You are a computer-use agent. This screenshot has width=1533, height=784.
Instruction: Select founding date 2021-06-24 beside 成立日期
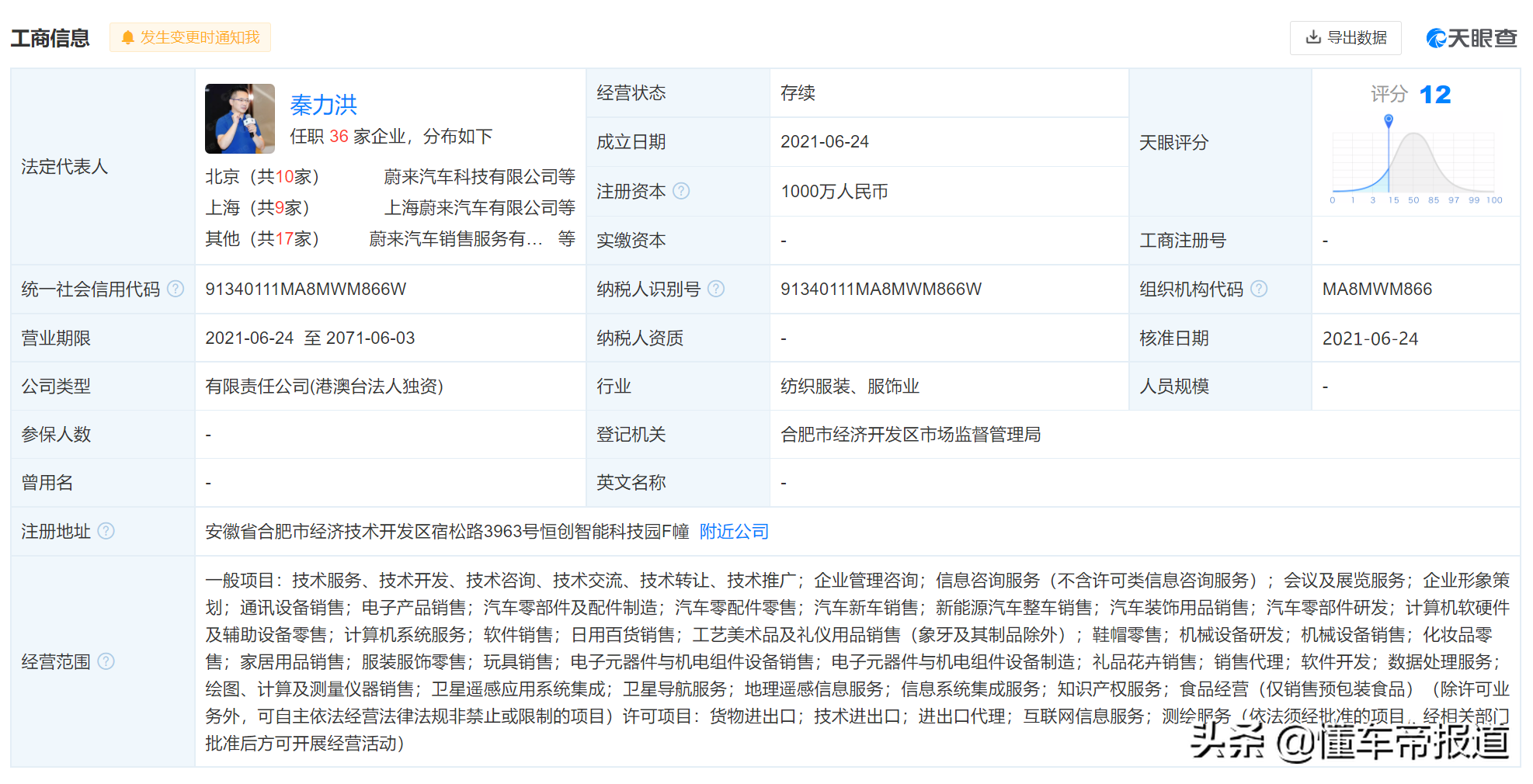click(x=825, y=142)
